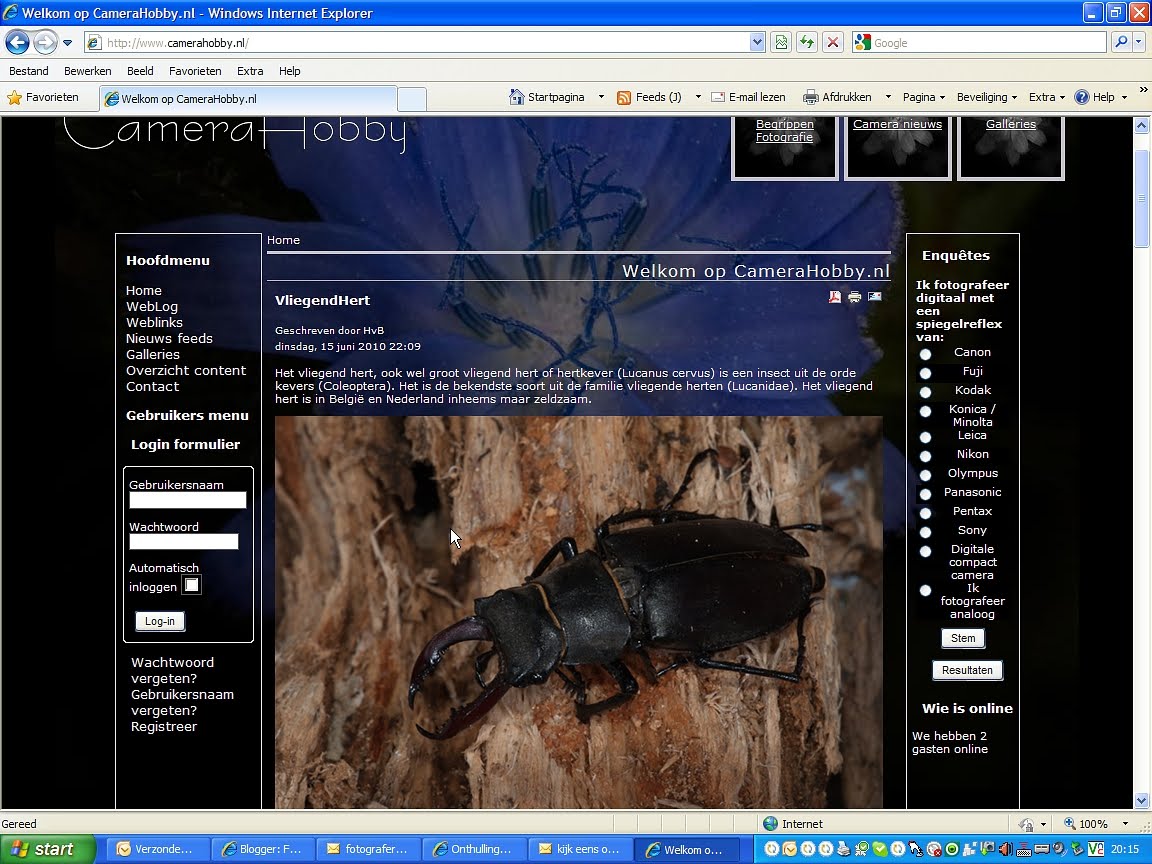1152x864 pixels.
Task: Open the Beveiliging dropdown menu
Action: coord(987,97)
